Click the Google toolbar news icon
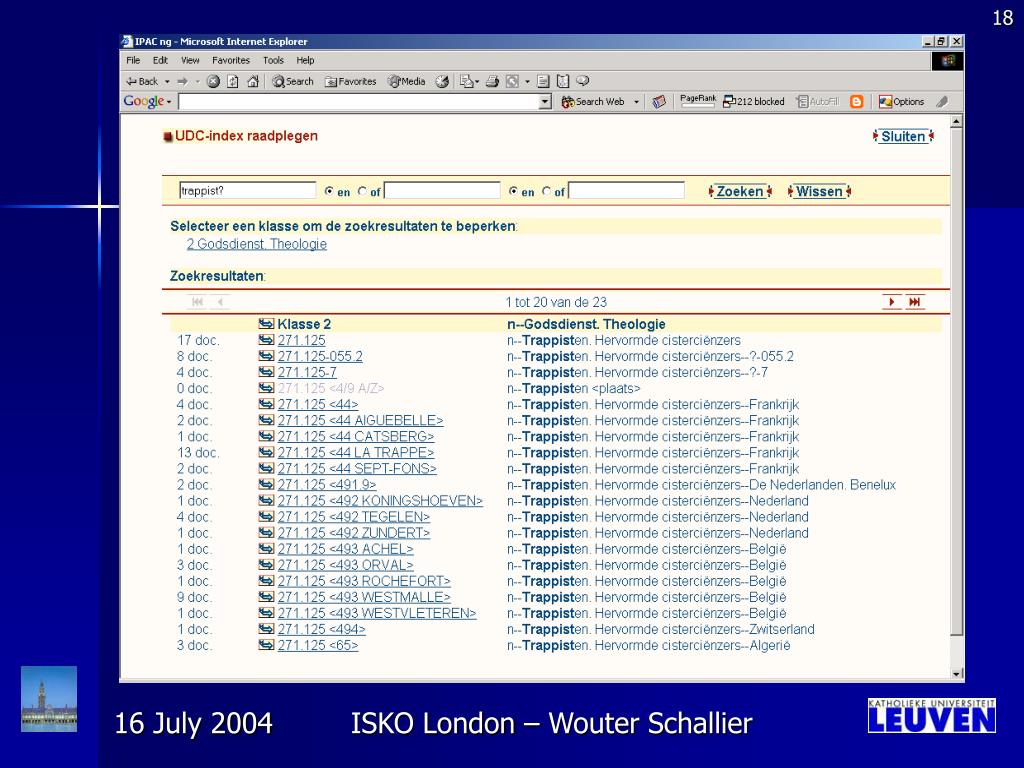The width and height of the screenshot is (1024, 768). 660,102
